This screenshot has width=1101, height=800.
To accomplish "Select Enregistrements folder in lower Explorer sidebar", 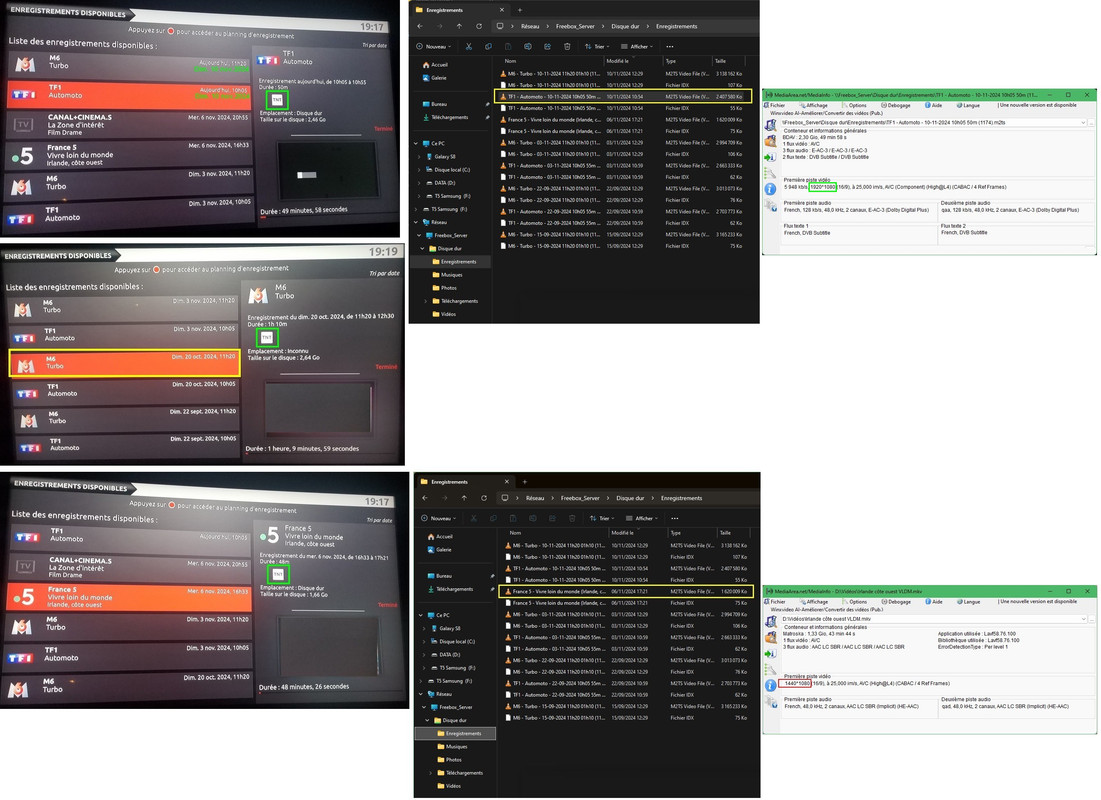I will (x=456, y=733).
